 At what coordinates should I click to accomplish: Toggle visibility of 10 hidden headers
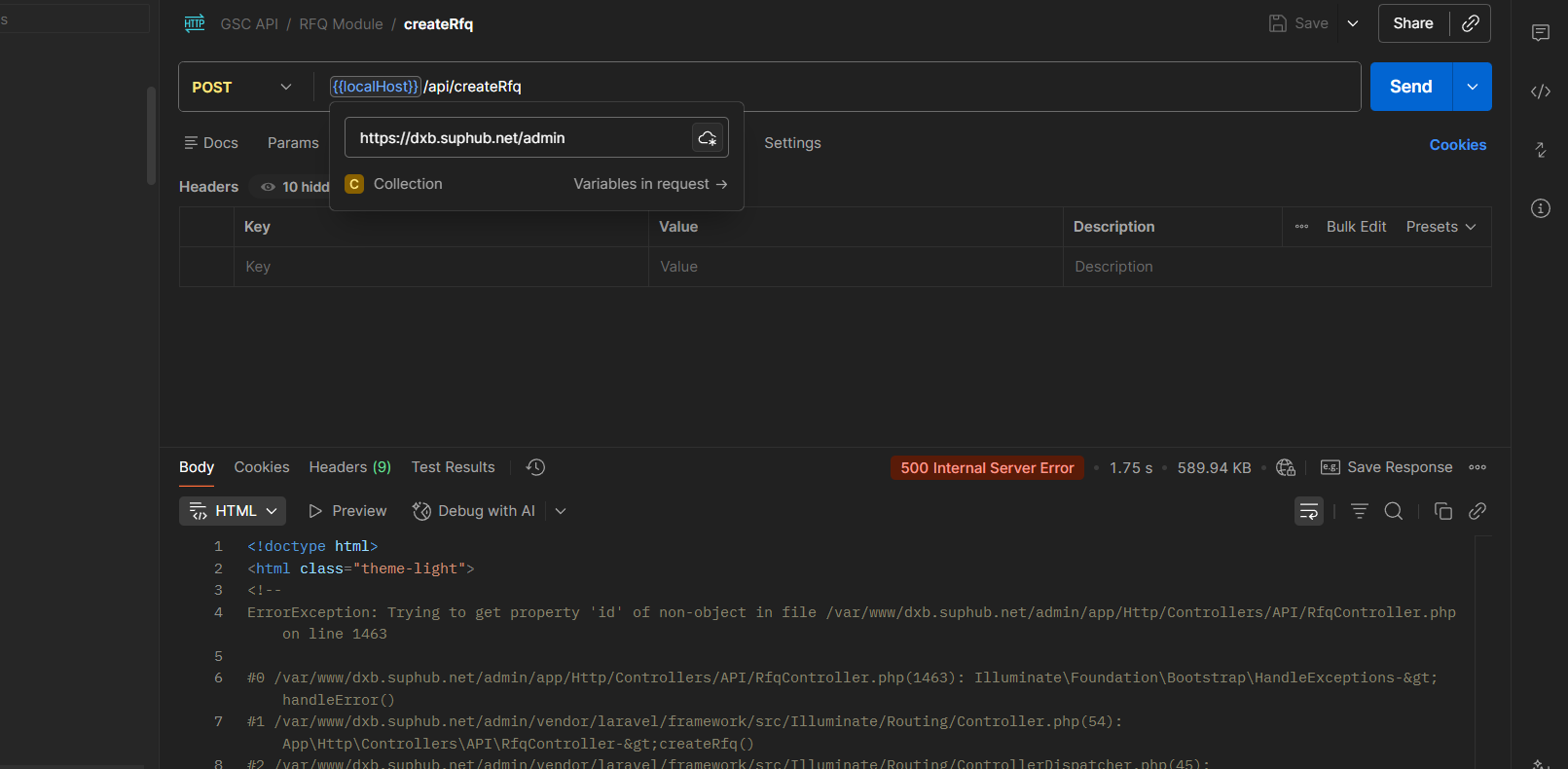pos(295,187)
